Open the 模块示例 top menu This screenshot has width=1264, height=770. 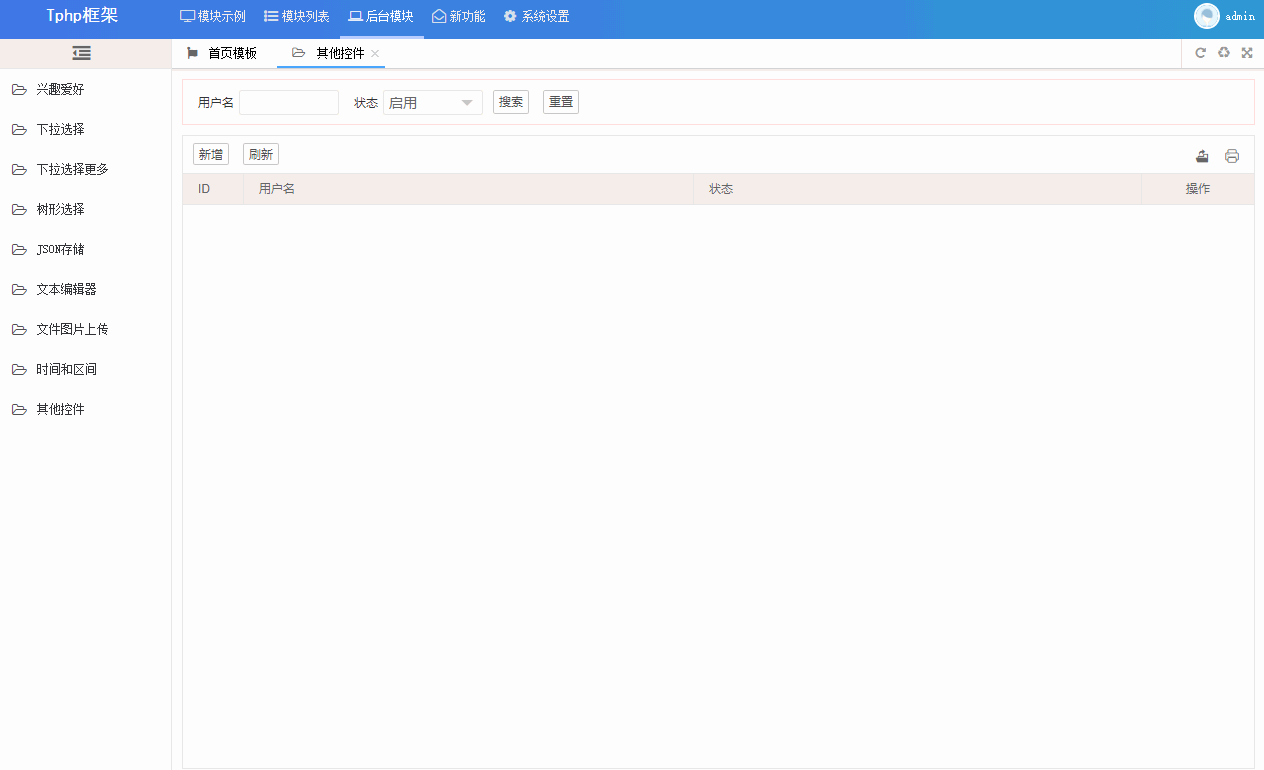(x=213, y=16)
